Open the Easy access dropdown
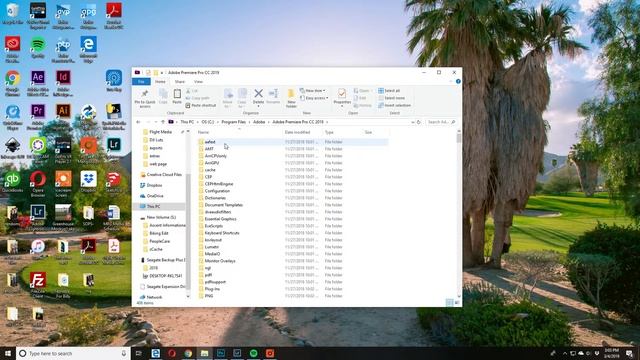 [x=313, y=98]
